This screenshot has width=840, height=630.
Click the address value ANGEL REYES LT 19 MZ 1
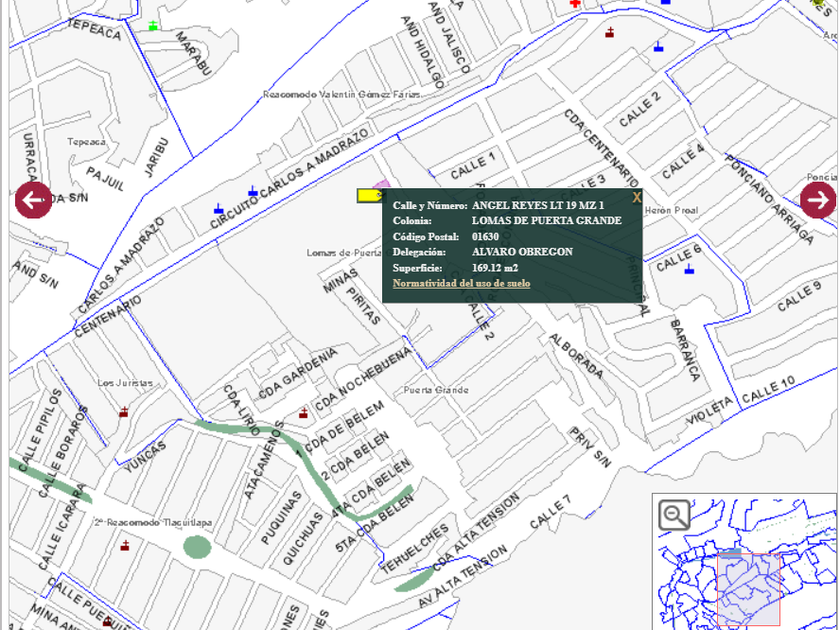pyautogui.click(x=538, y=205)
